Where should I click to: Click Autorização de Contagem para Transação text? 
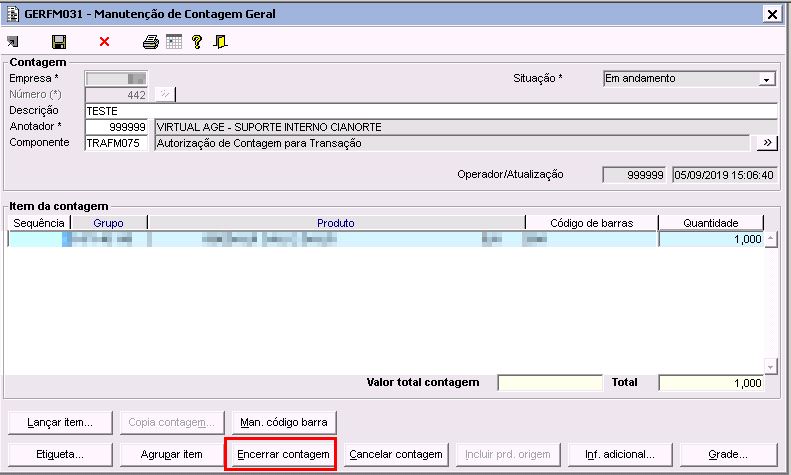[x=259, y=143]
